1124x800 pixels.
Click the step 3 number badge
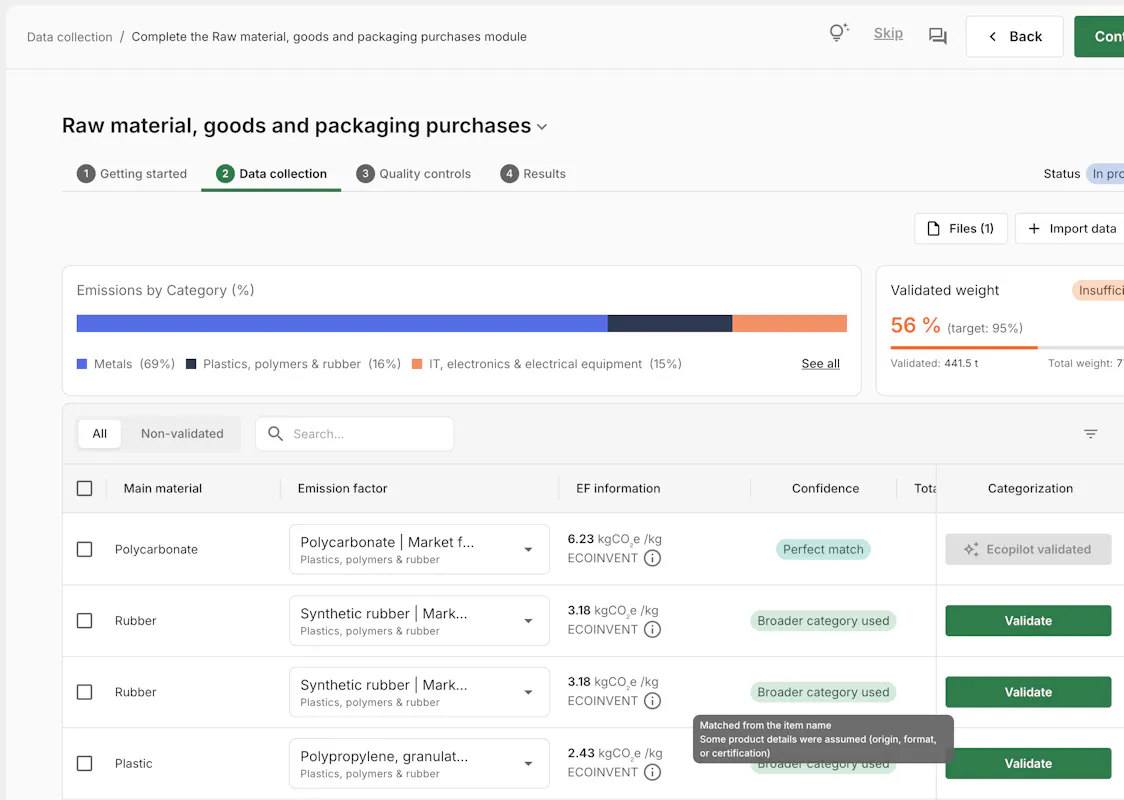[x=366, y=173]
